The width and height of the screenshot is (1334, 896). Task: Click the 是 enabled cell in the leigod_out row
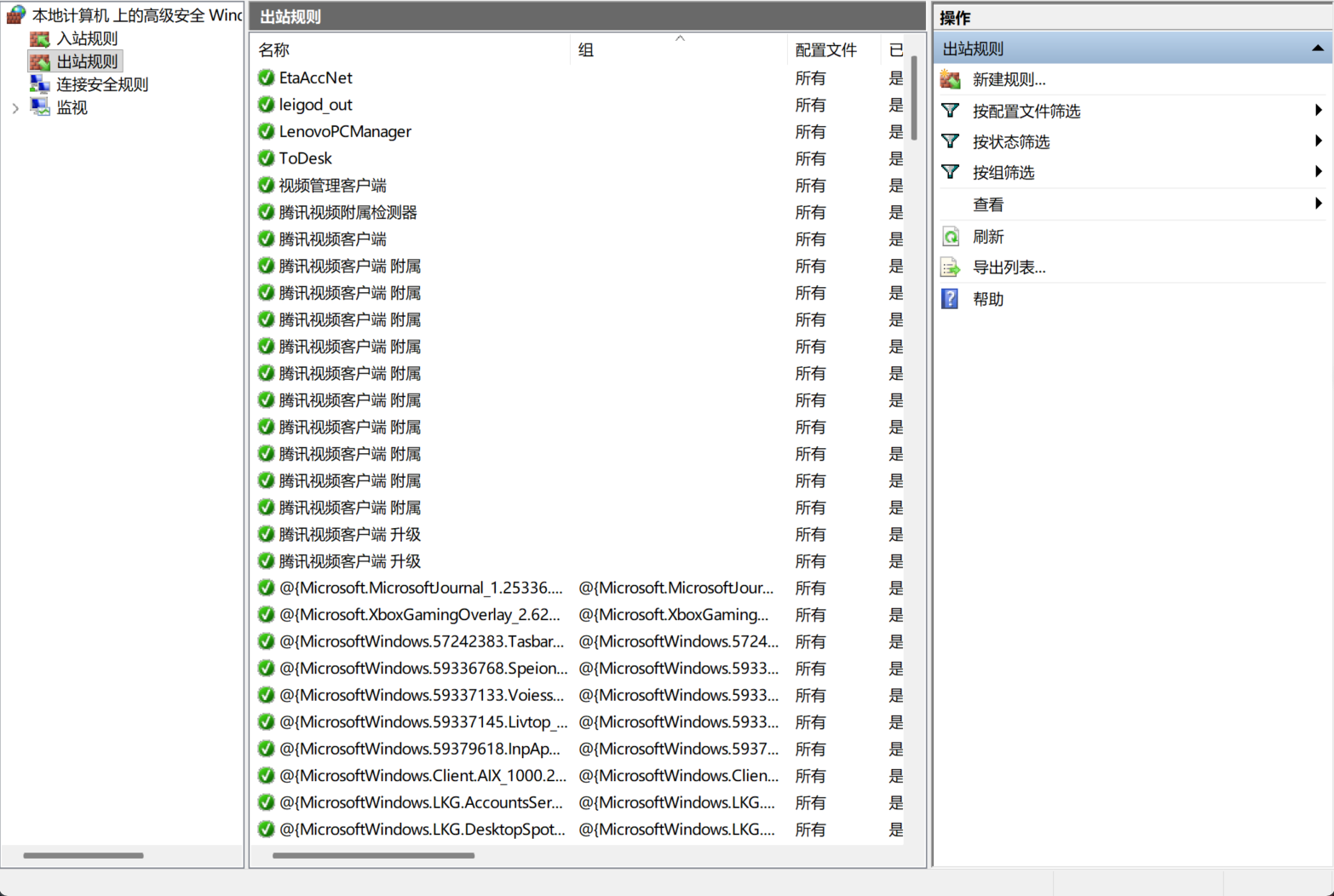[895, 105]
